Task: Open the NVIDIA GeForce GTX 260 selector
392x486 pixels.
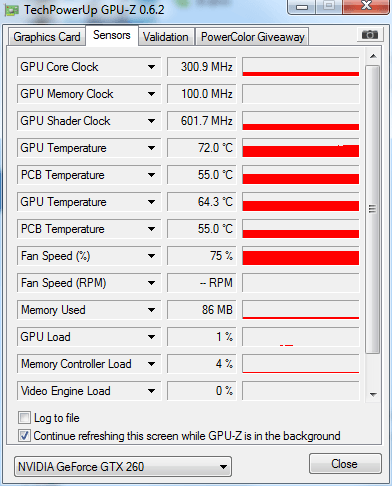Action: (x=123, y=467)
